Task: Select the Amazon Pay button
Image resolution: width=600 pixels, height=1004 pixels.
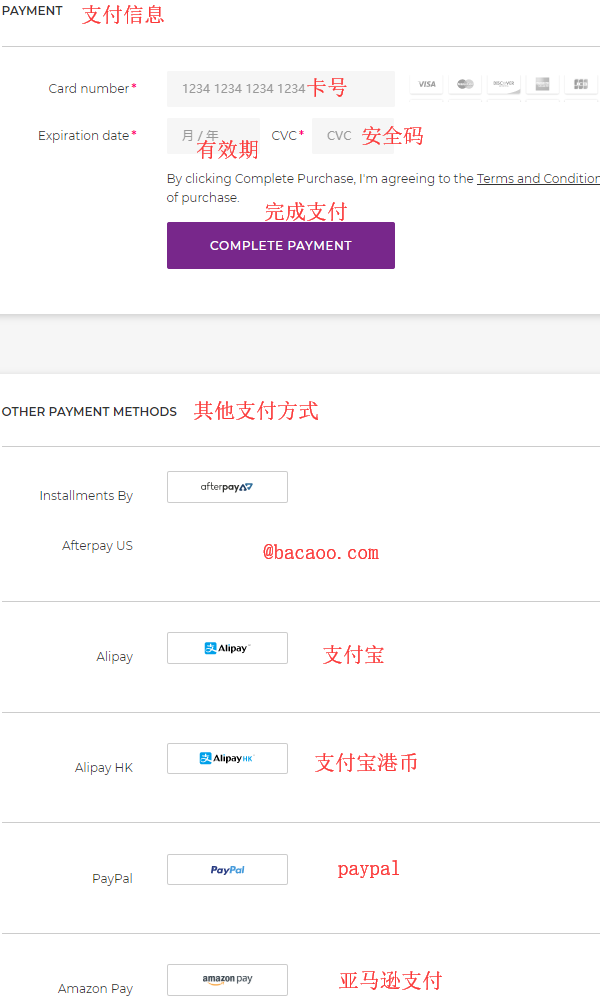Action: [x=227, y=980]
